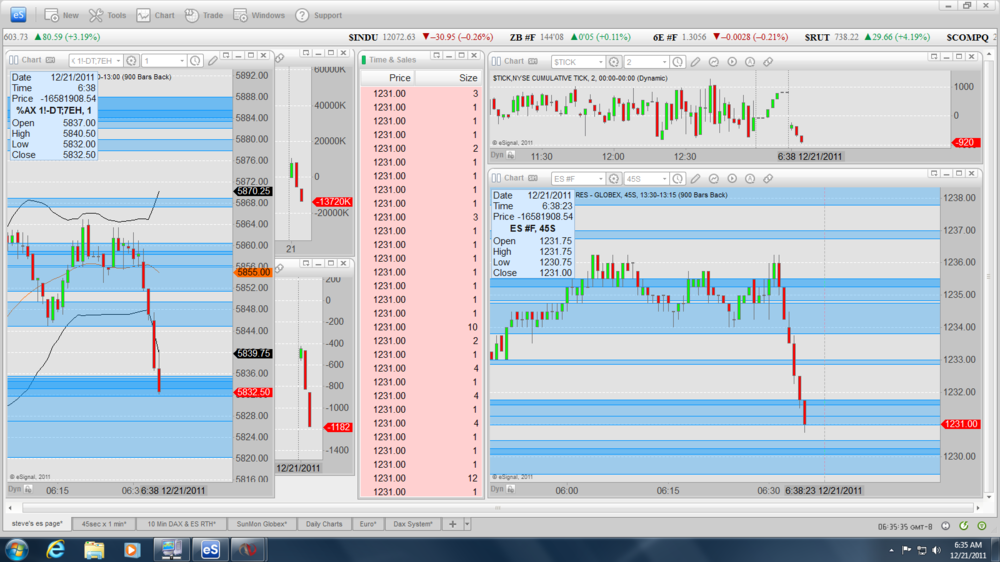Click the Price column header
1000x562 pixels.
(388, 78)
